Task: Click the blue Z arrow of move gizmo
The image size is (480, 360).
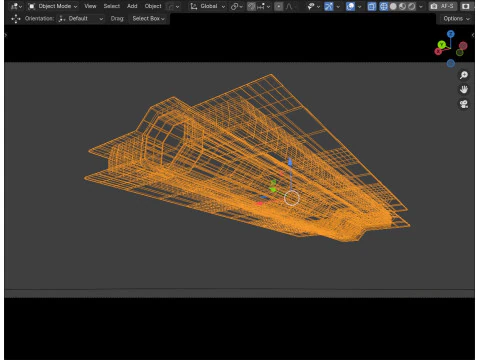Action: (x=290, y=162)
